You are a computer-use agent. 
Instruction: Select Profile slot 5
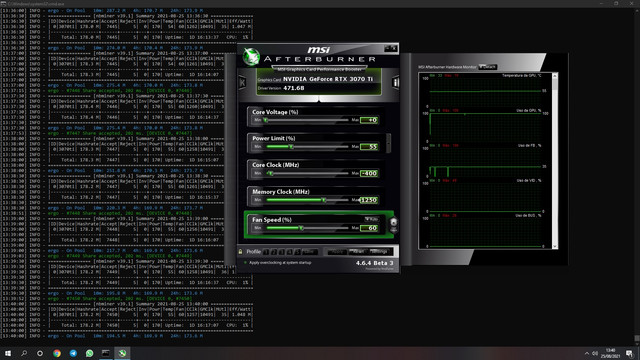297,252
